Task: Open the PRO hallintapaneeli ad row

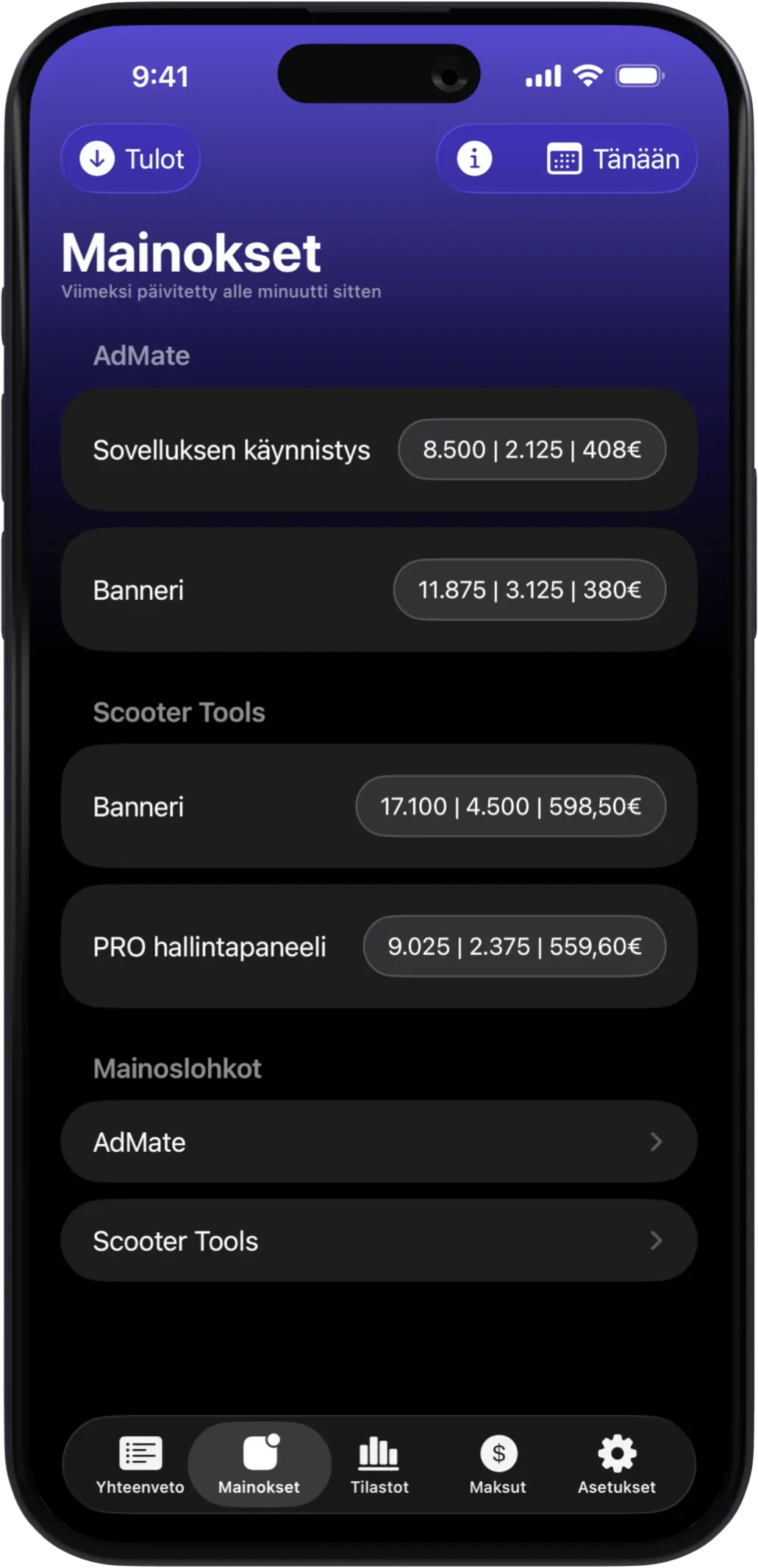Action: coord(210,947)
